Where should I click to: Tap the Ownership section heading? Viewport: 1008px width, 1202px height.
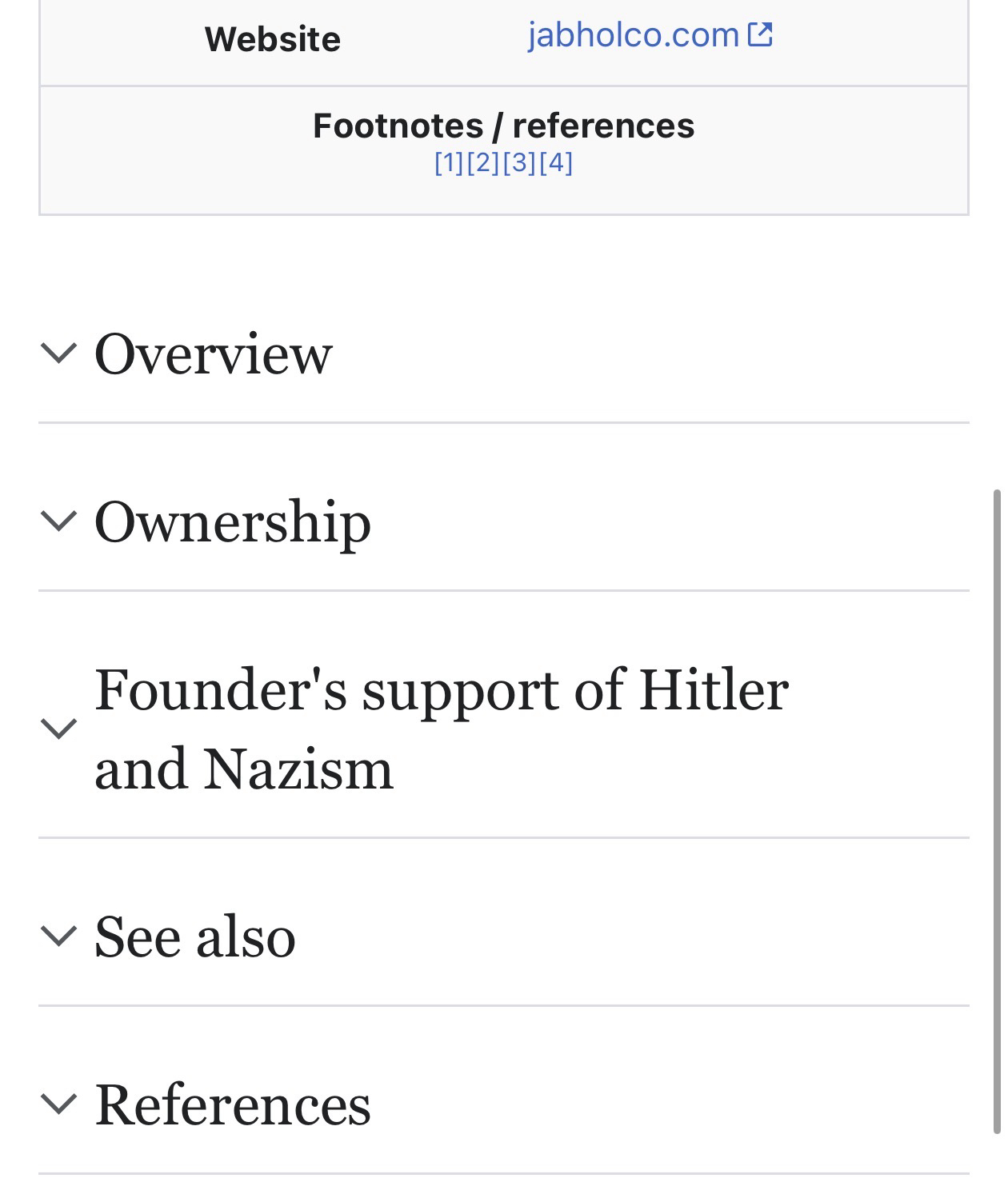(x=232, y=522)
